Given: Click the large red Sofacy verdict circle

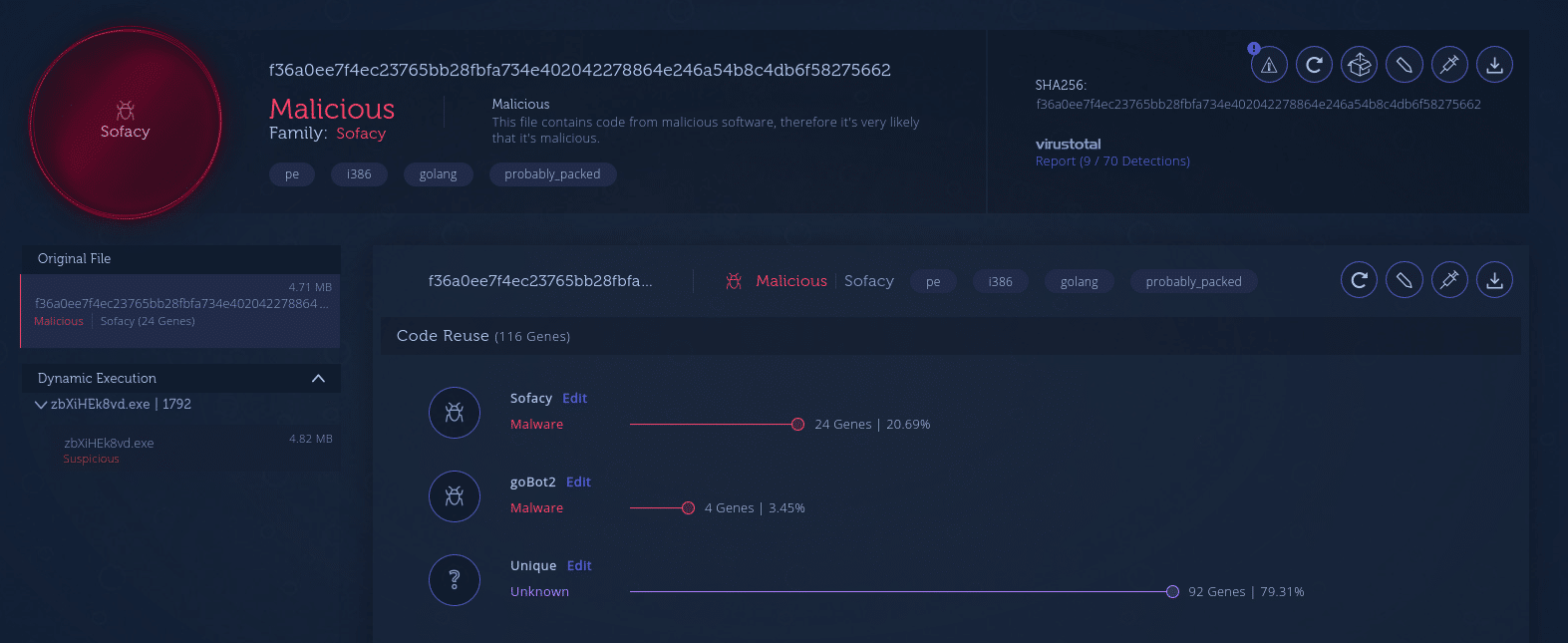Looking at the screenshot, I should coord(126,124).
